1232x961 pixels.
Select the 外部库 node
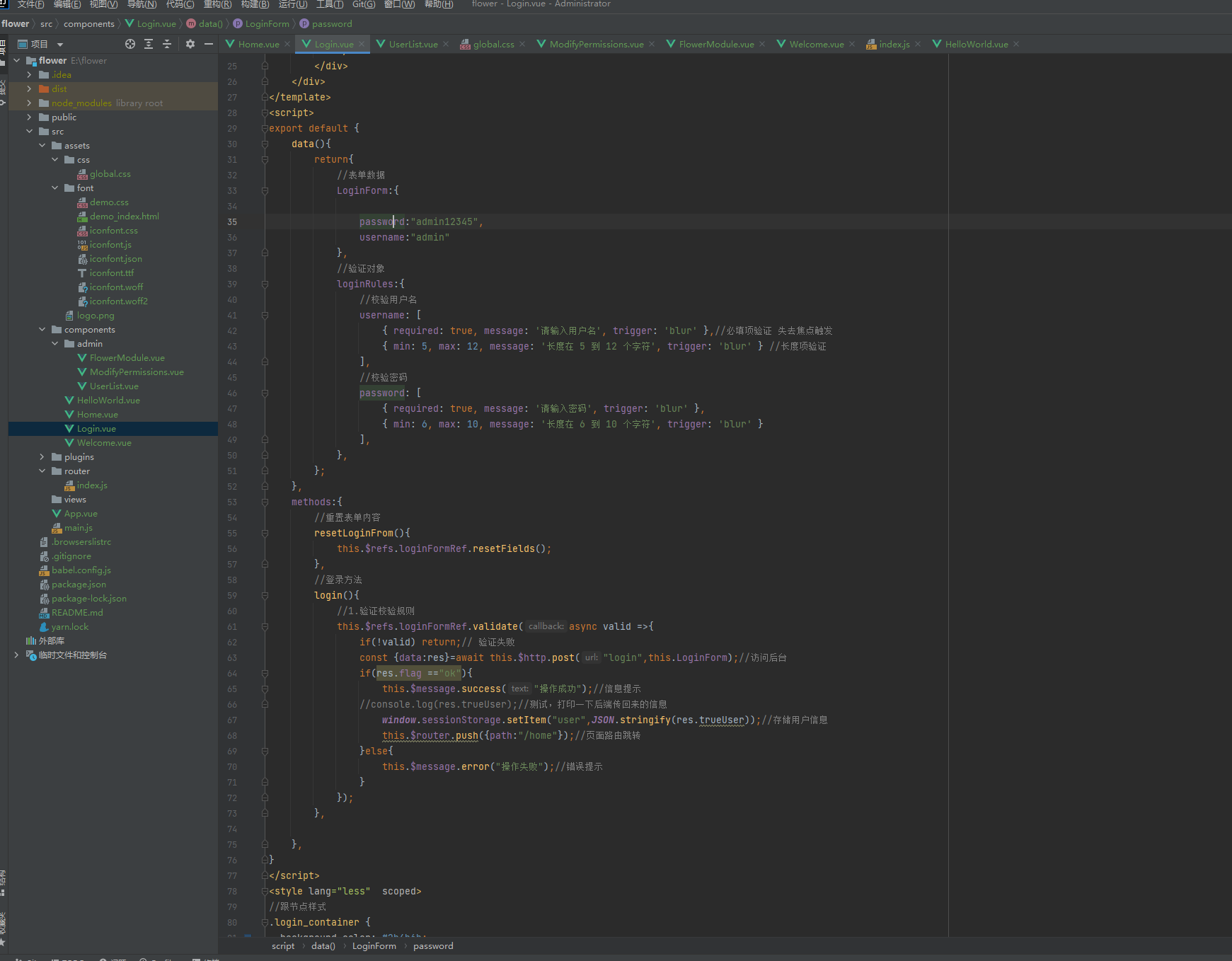(51, 640)
